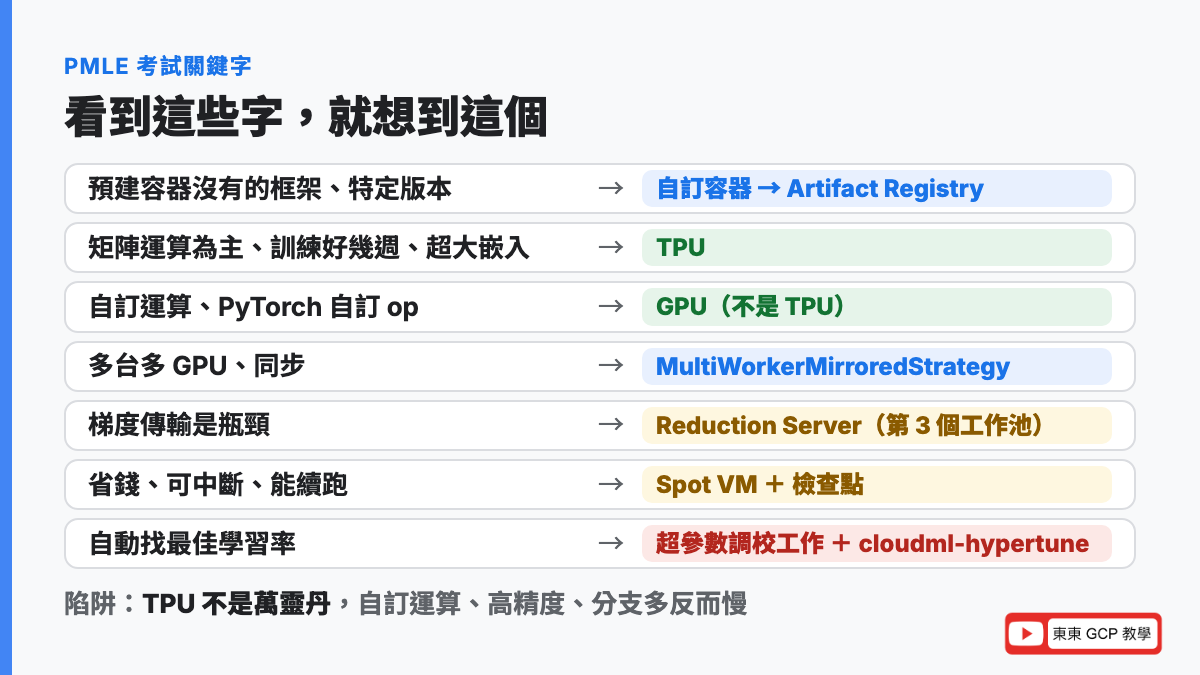Click the text 省錢、可中斷、能續跑
Image resolution: width=1200 pixels, height=675 pixels.
click(218, 485)
